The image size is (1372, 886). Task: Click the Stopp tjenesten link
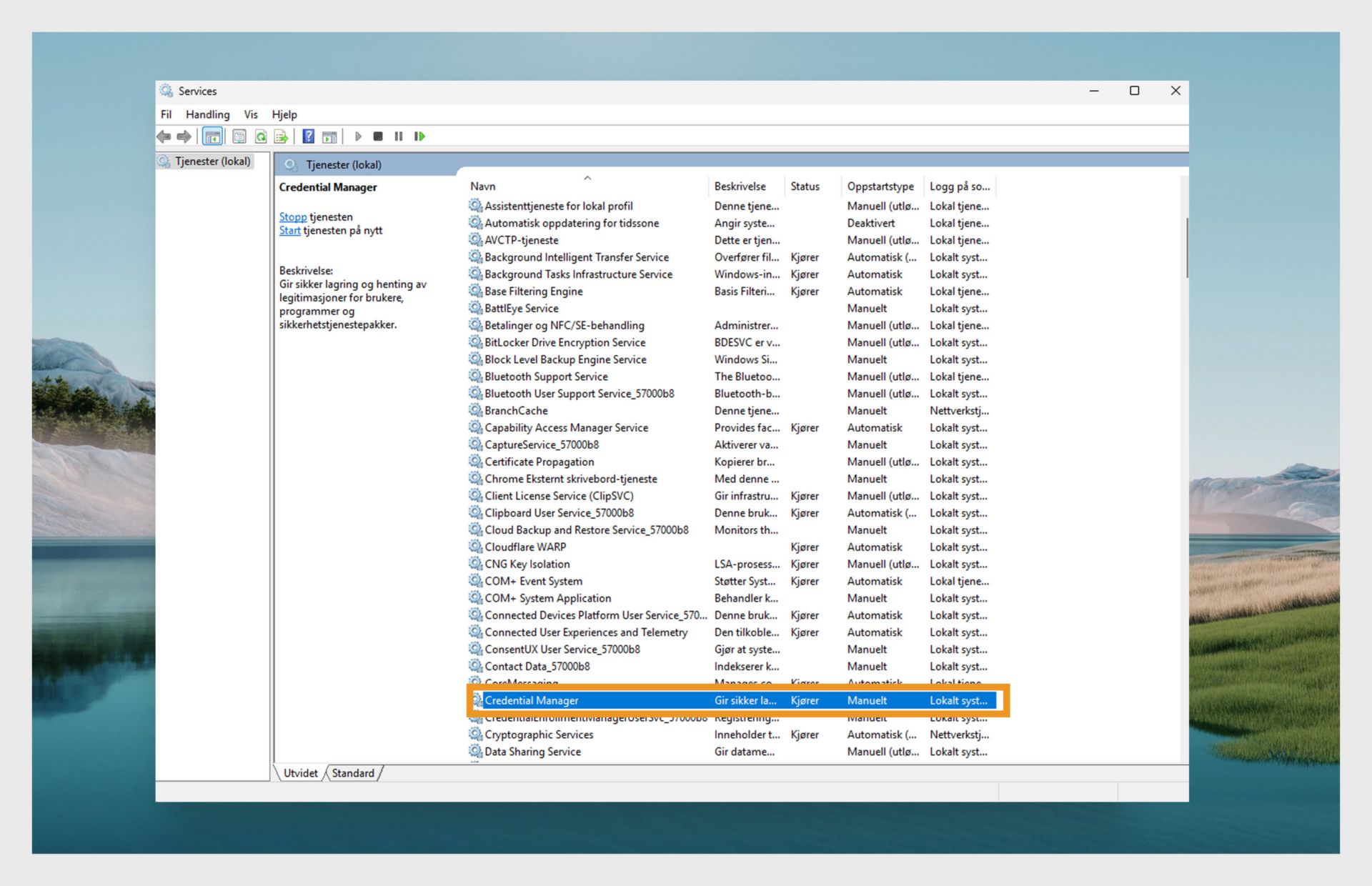292,217
